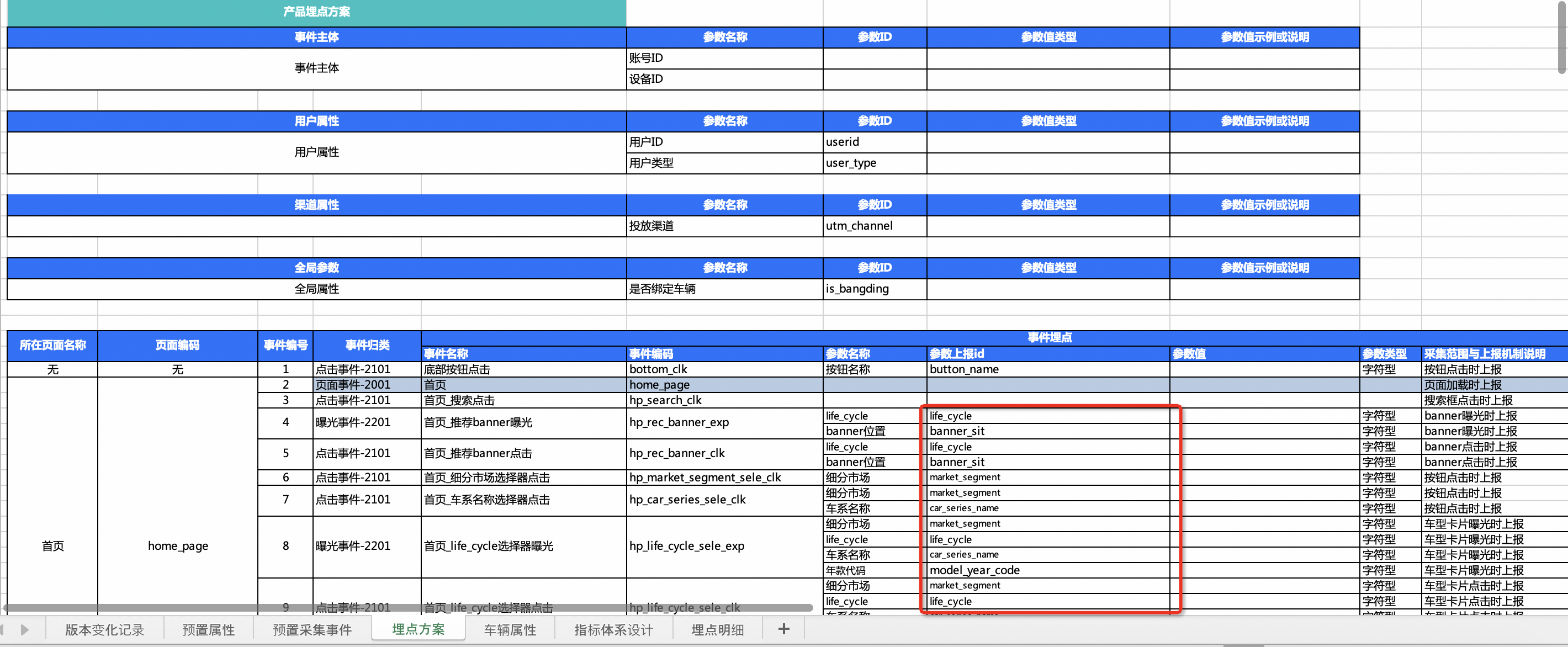This screenshot has width=1568, height=647.
Task: Select the 参数上报id column header
Action: click(x=1048, y=354)
